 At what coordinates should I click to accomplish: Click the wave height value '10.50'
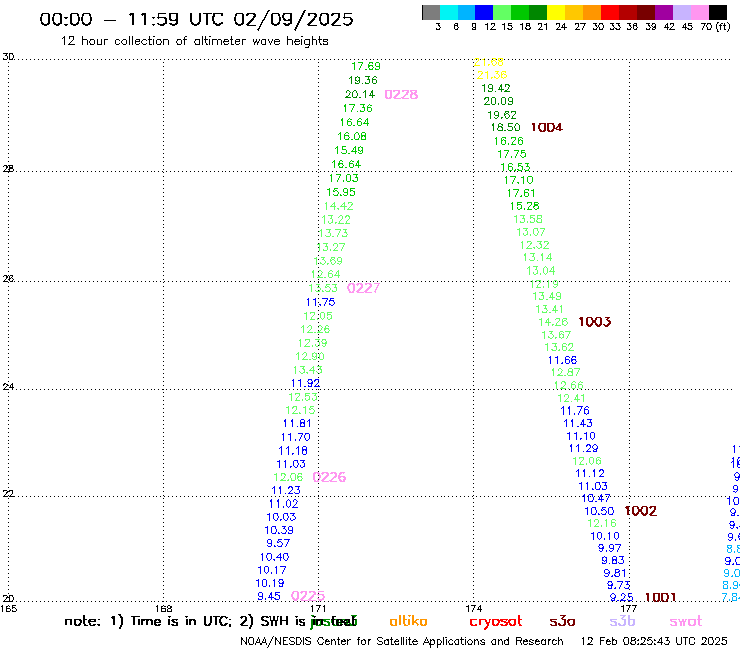(x=599, y=511)
